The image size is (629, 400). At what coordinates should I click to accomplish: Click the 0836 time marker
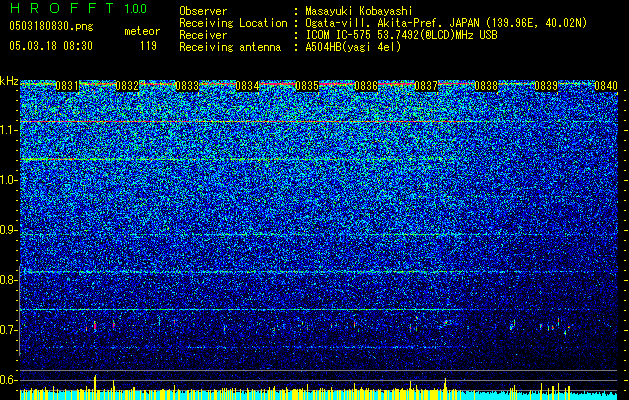(x=366, y=86)
